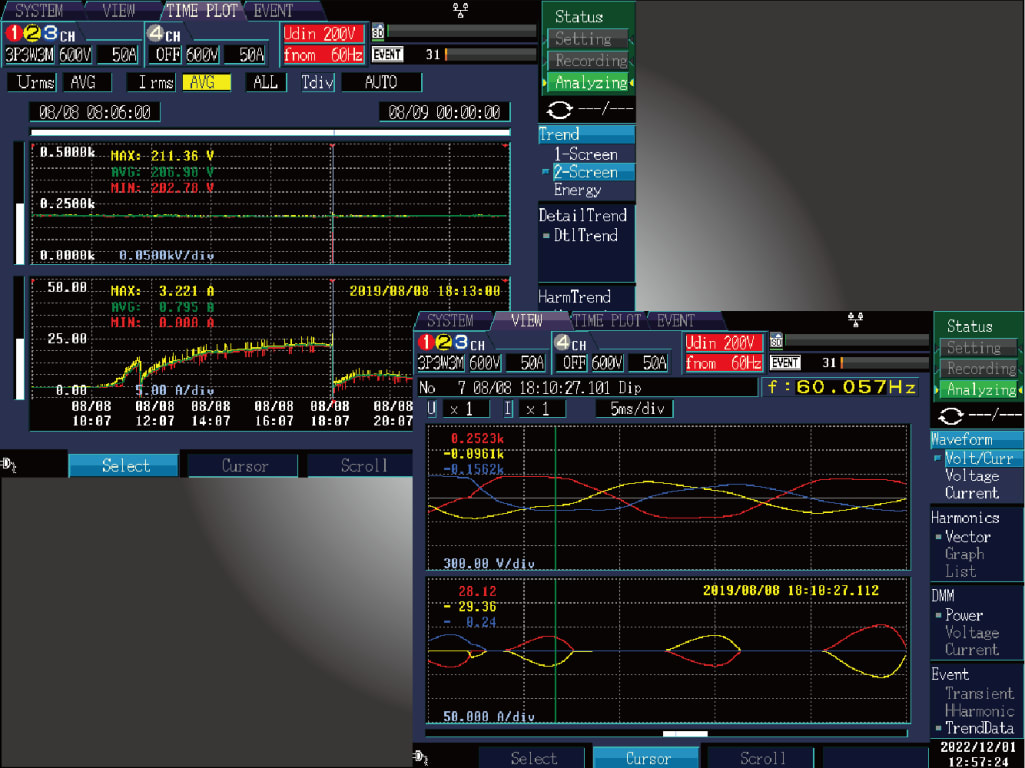Click the Recording status in the front window
This screenshot has width=1025, height=768.
[981, 369]
